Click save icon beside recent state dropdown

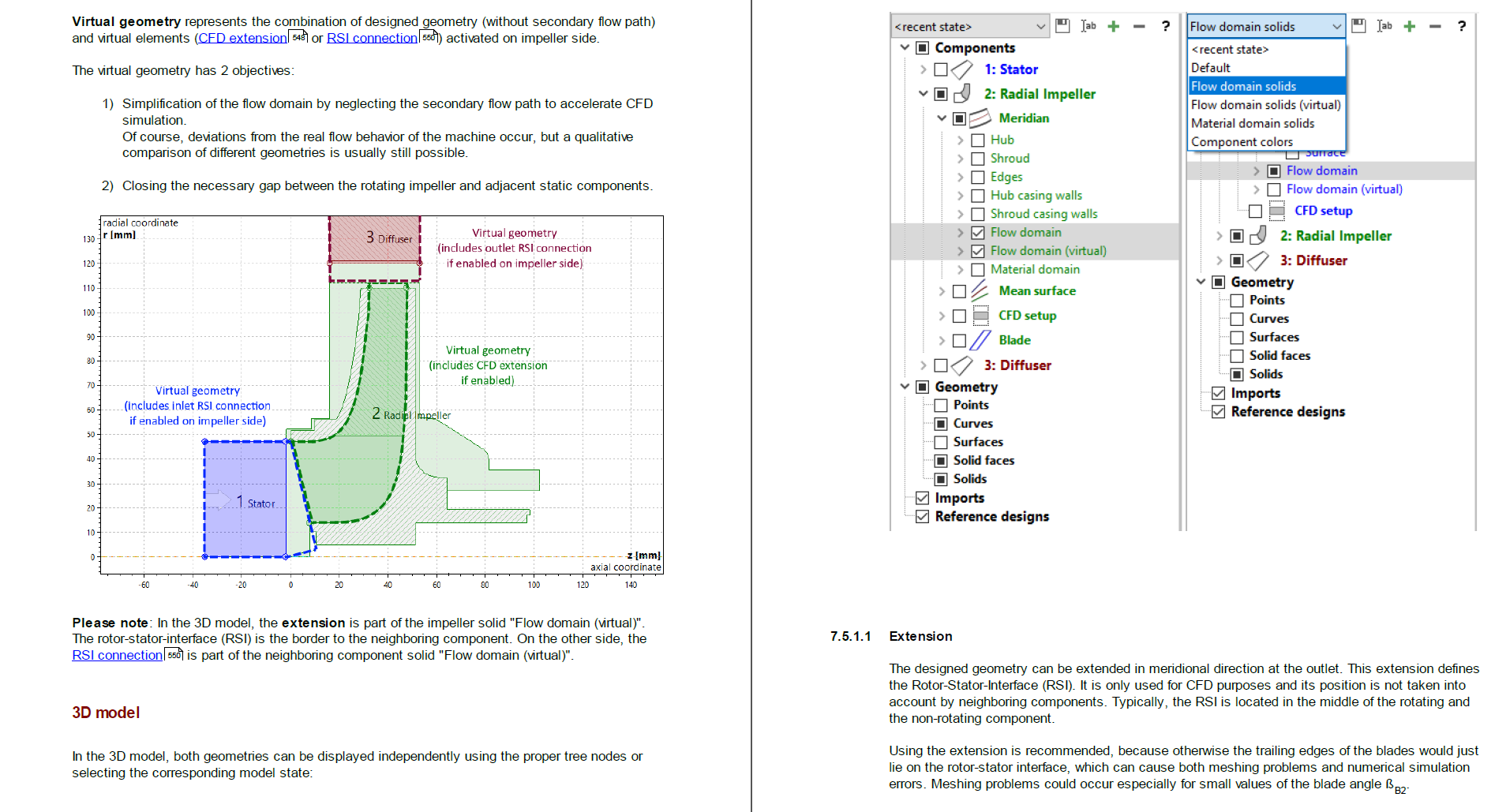point(1062,26)
